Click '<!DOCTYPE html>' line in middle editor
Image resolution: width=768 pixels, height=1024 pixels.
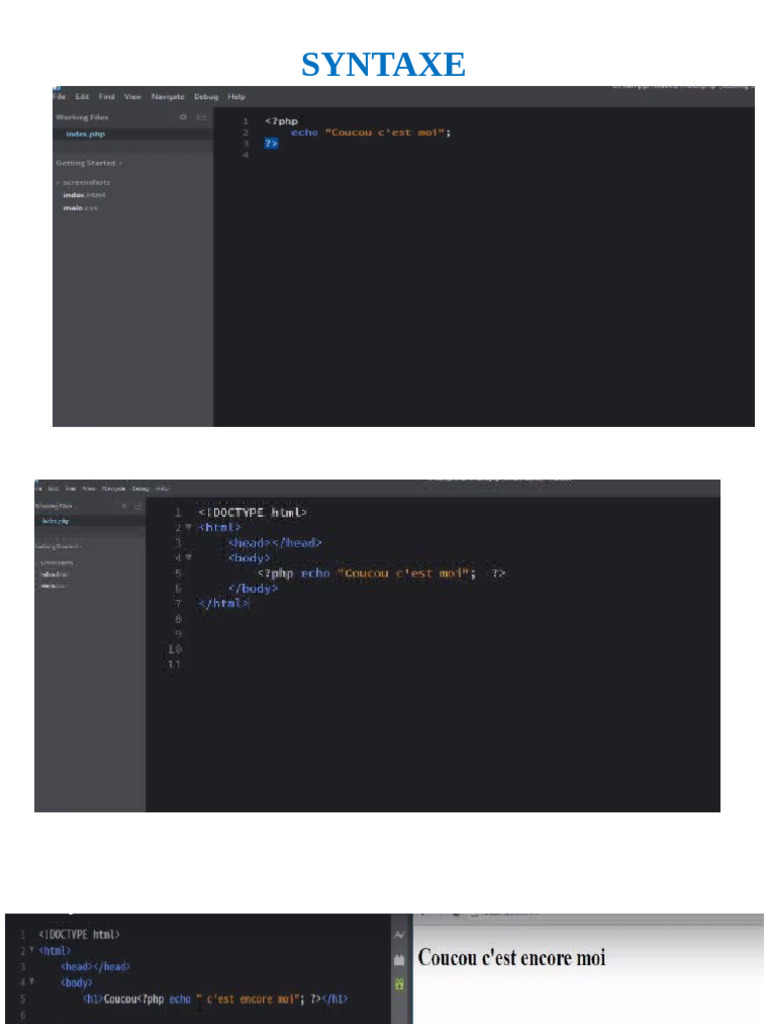pyautogui.click(x=252, y=513)
